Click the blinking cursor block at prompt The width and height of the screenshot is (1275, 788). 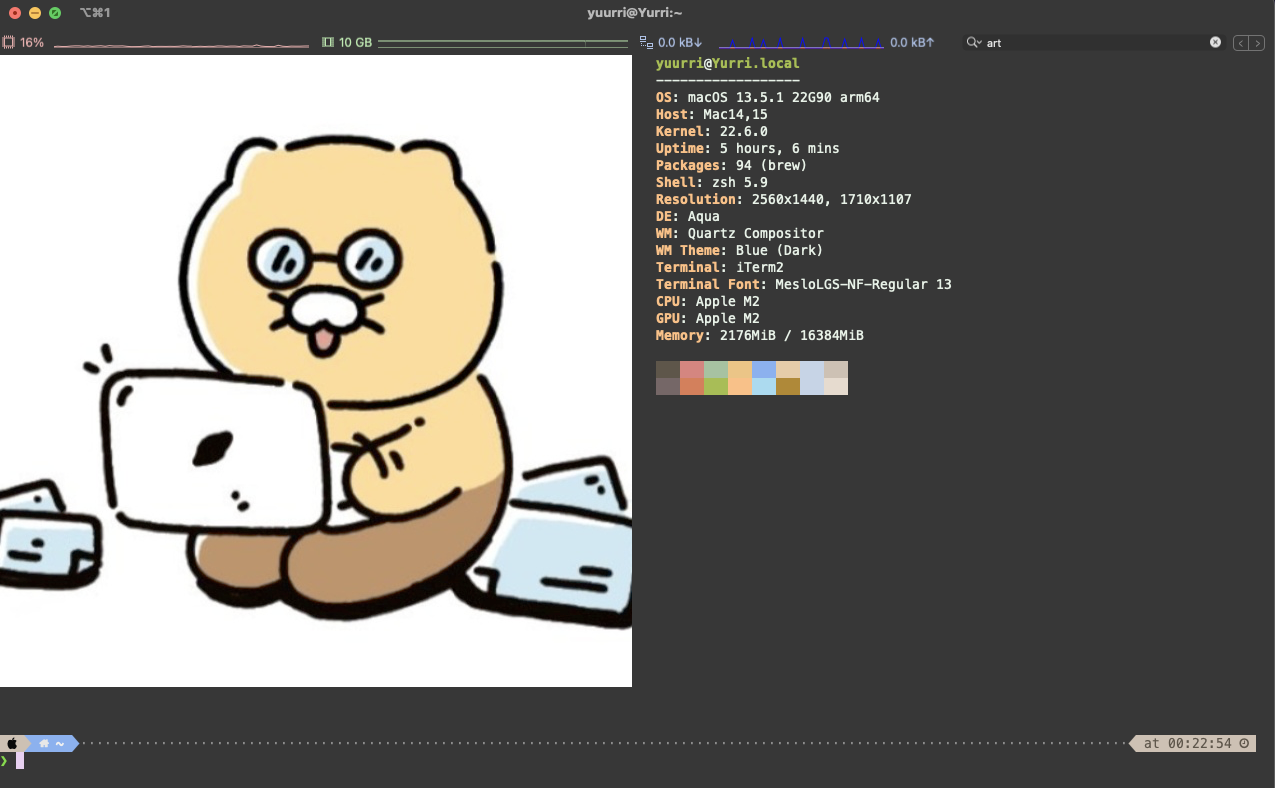20,761
